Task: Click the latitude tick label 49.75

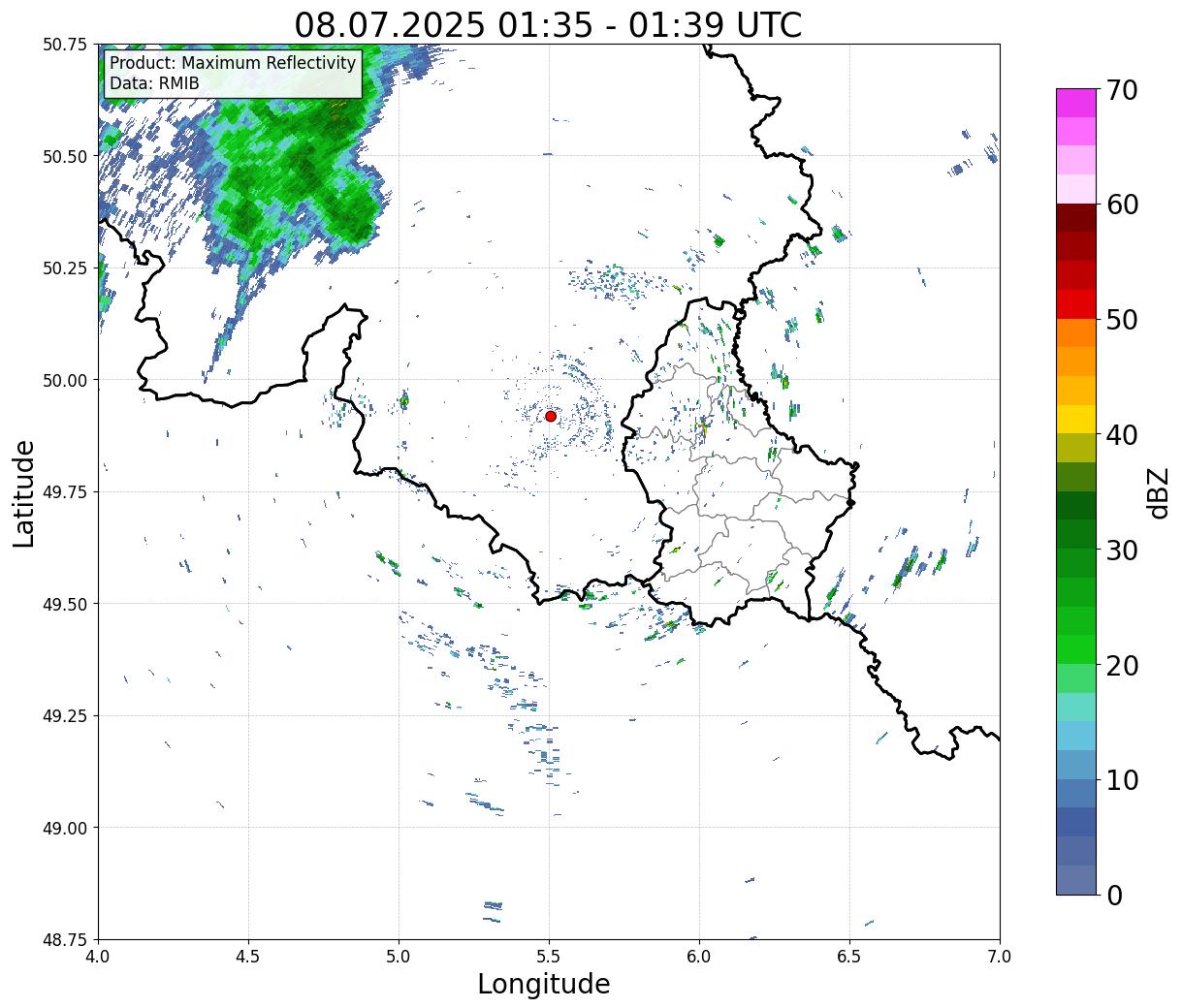Action: pyautogui.click(x=65, y=492)
